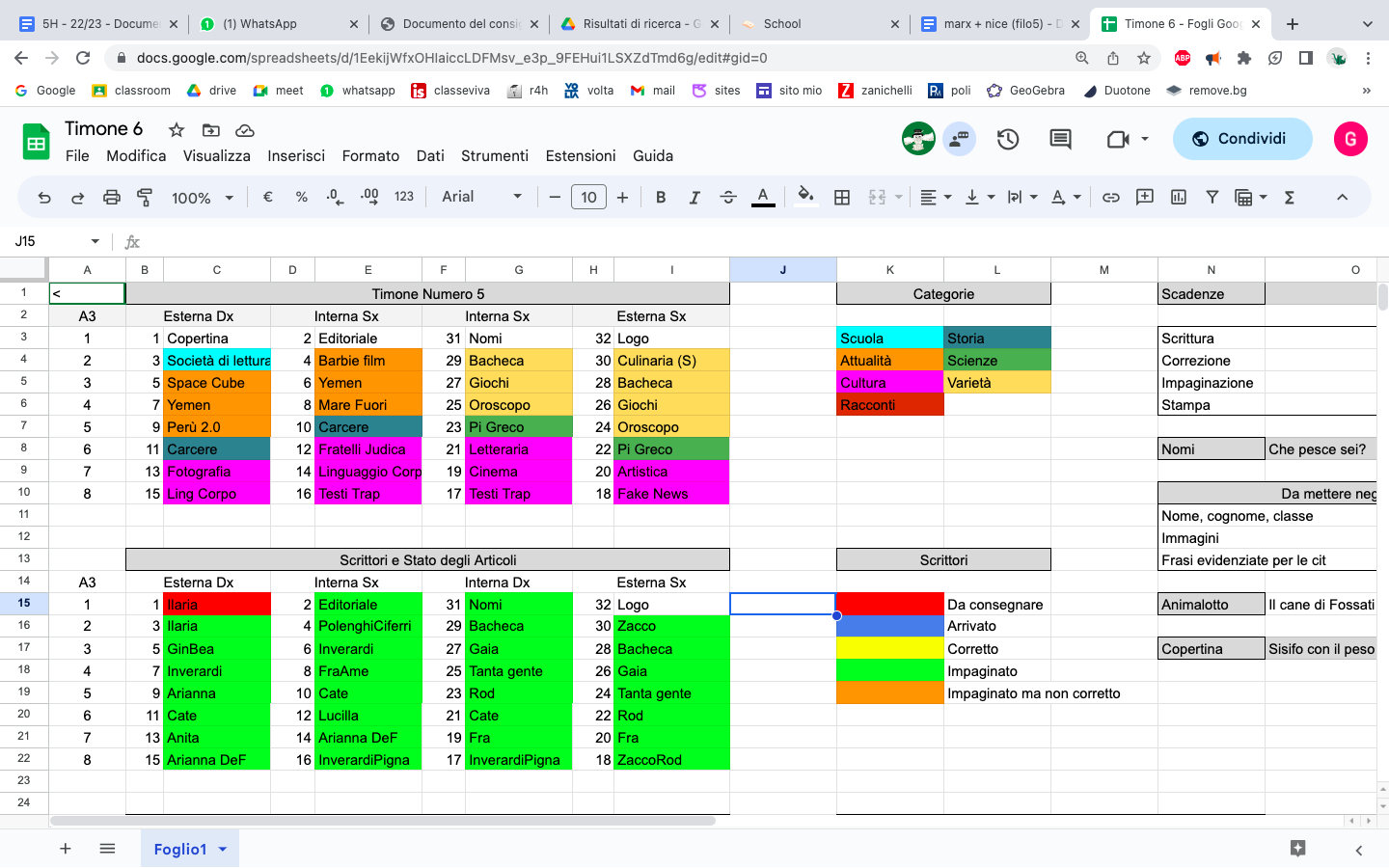The image size is (1389, 868).
Task: Open Functions sigma icon
Action: [x=1290, y=197]
